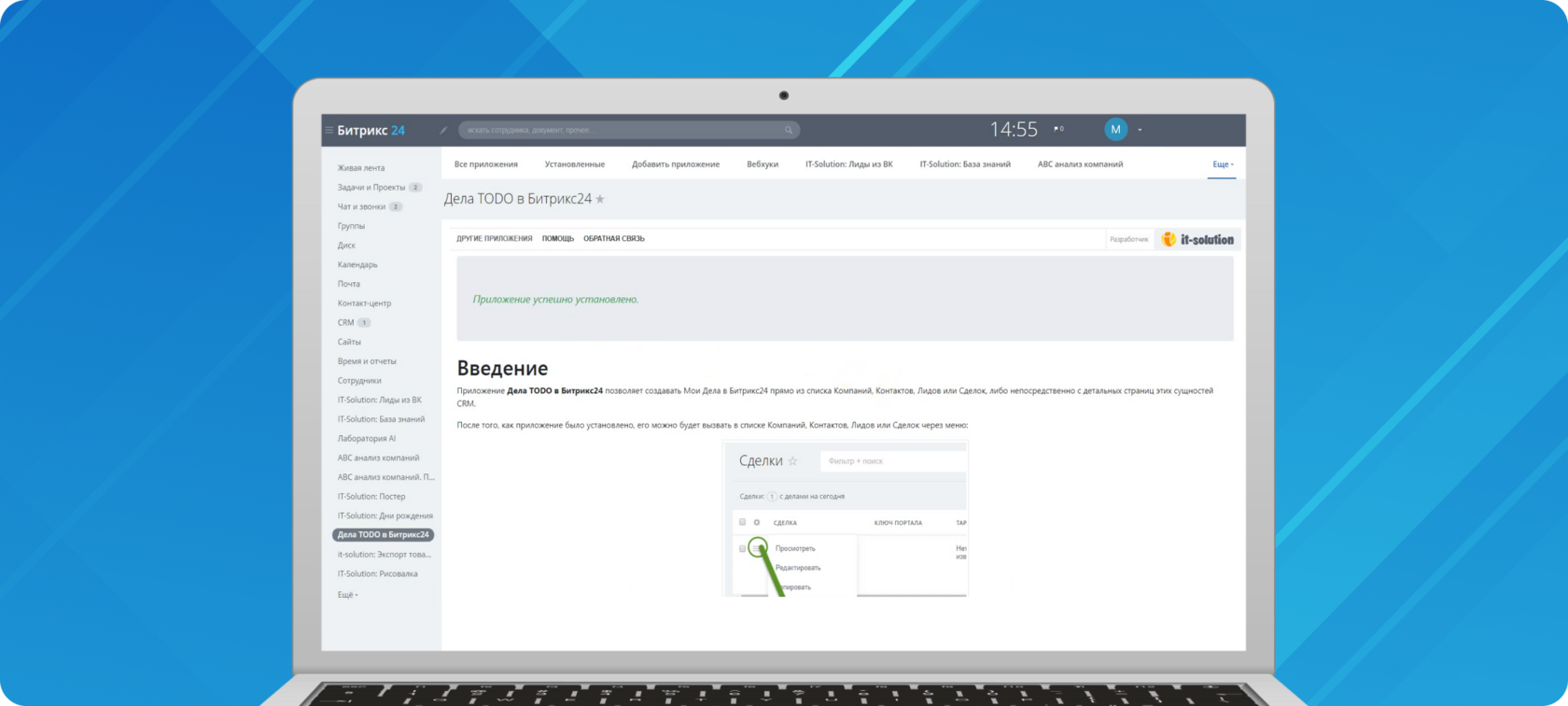This screenshot has height=706, width=1568.
Task: Open IT-Solution: Дни рождения in sidebar
Action: (385, 516)
